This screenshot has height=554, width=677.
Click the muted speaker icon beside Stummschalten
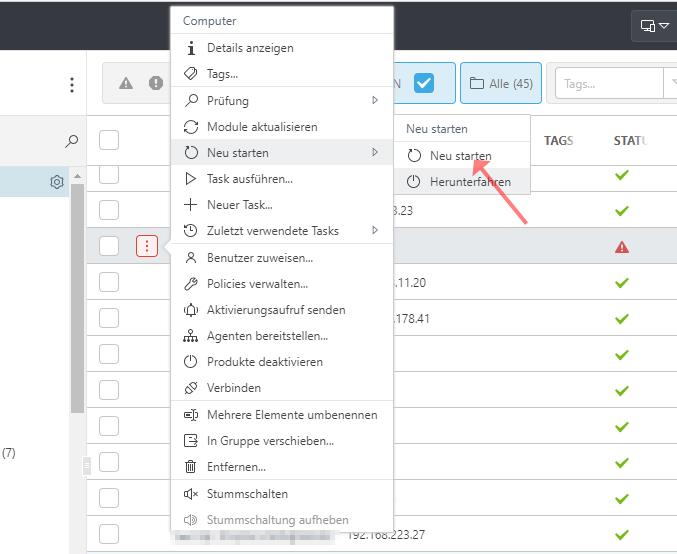point(190,494)
